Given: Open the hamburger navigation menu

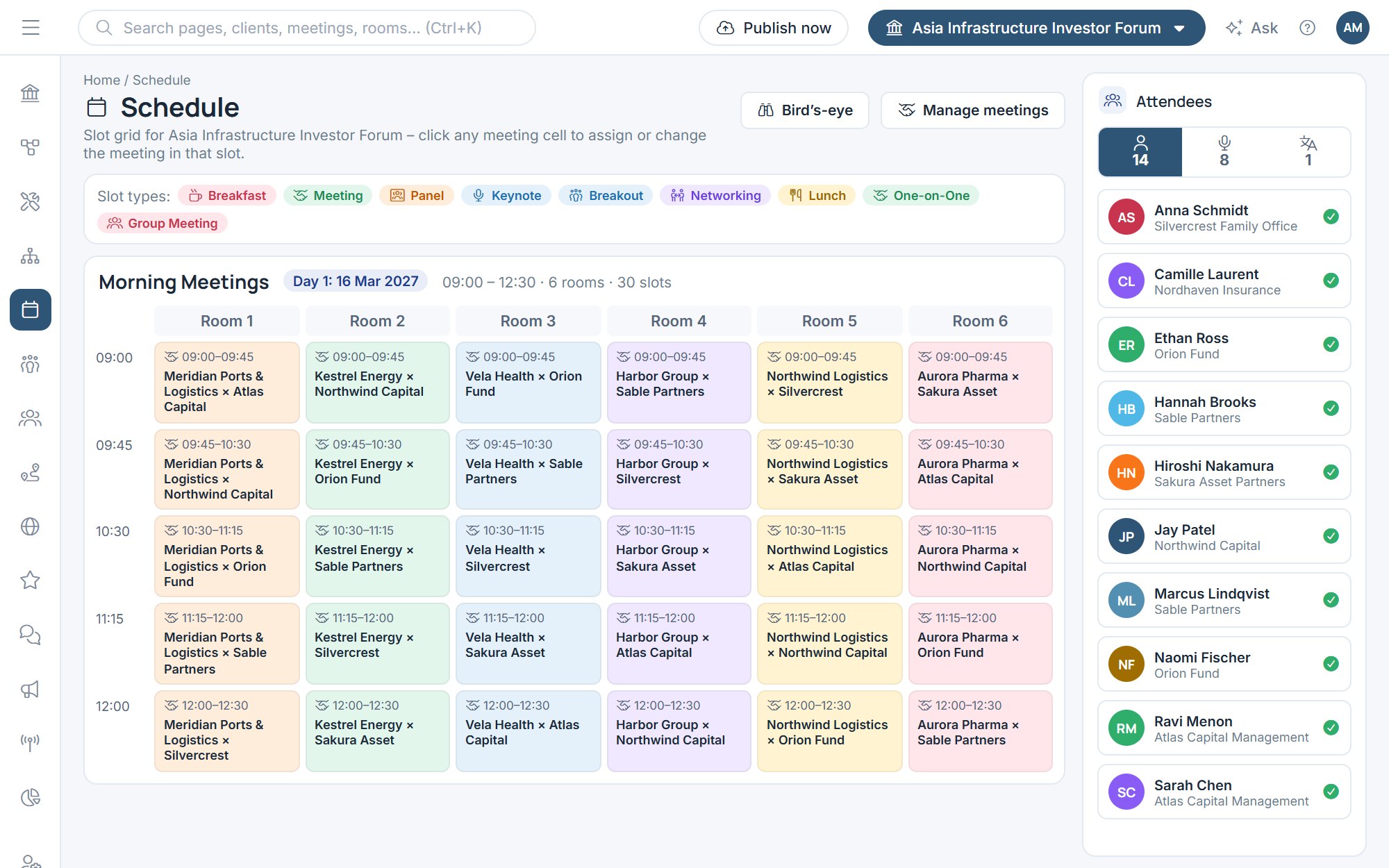Looking at the screenshot, I should (31, 28).
